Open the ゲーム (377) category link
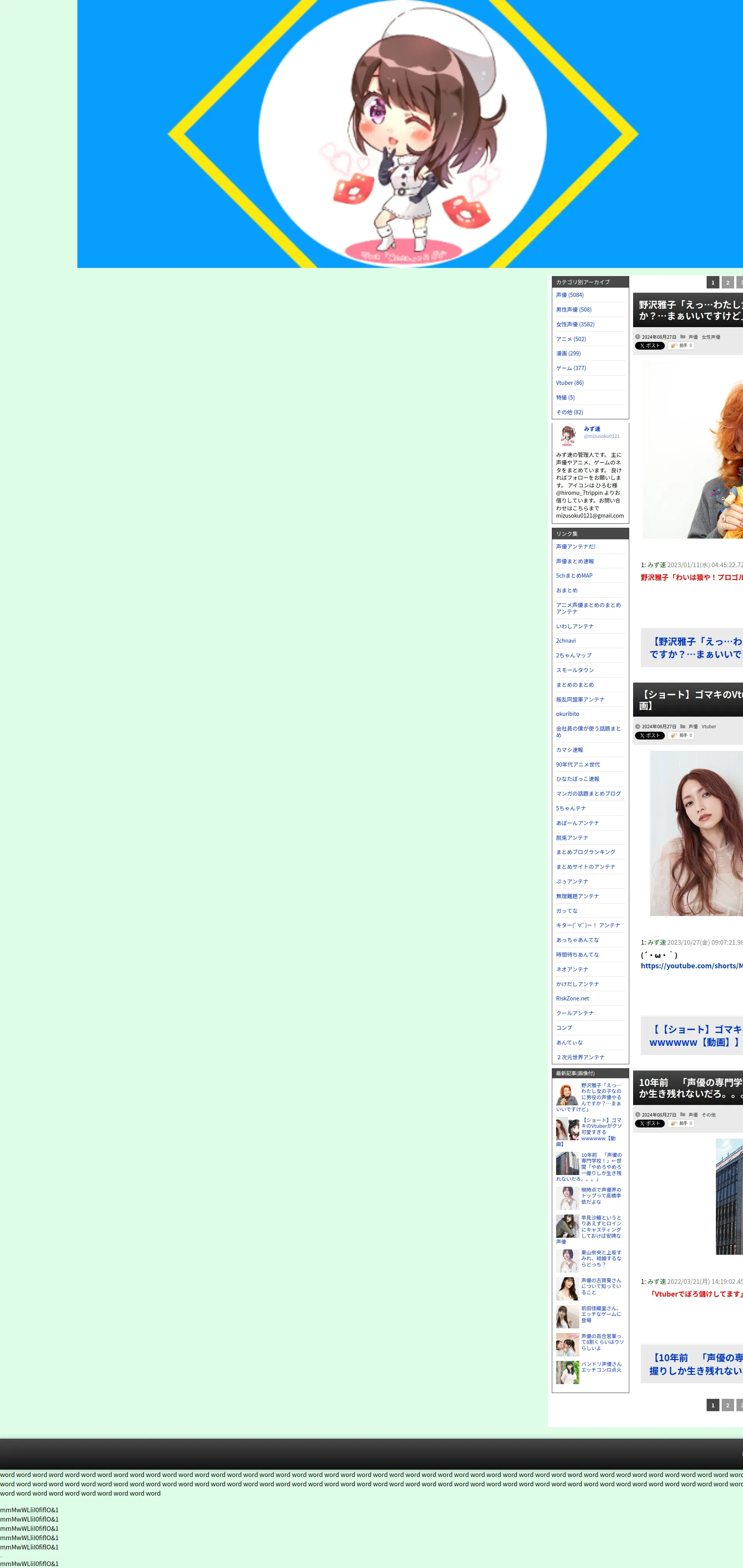This screenshot has height=1568, width=743. pyautogui.click(x=571, y=368)
